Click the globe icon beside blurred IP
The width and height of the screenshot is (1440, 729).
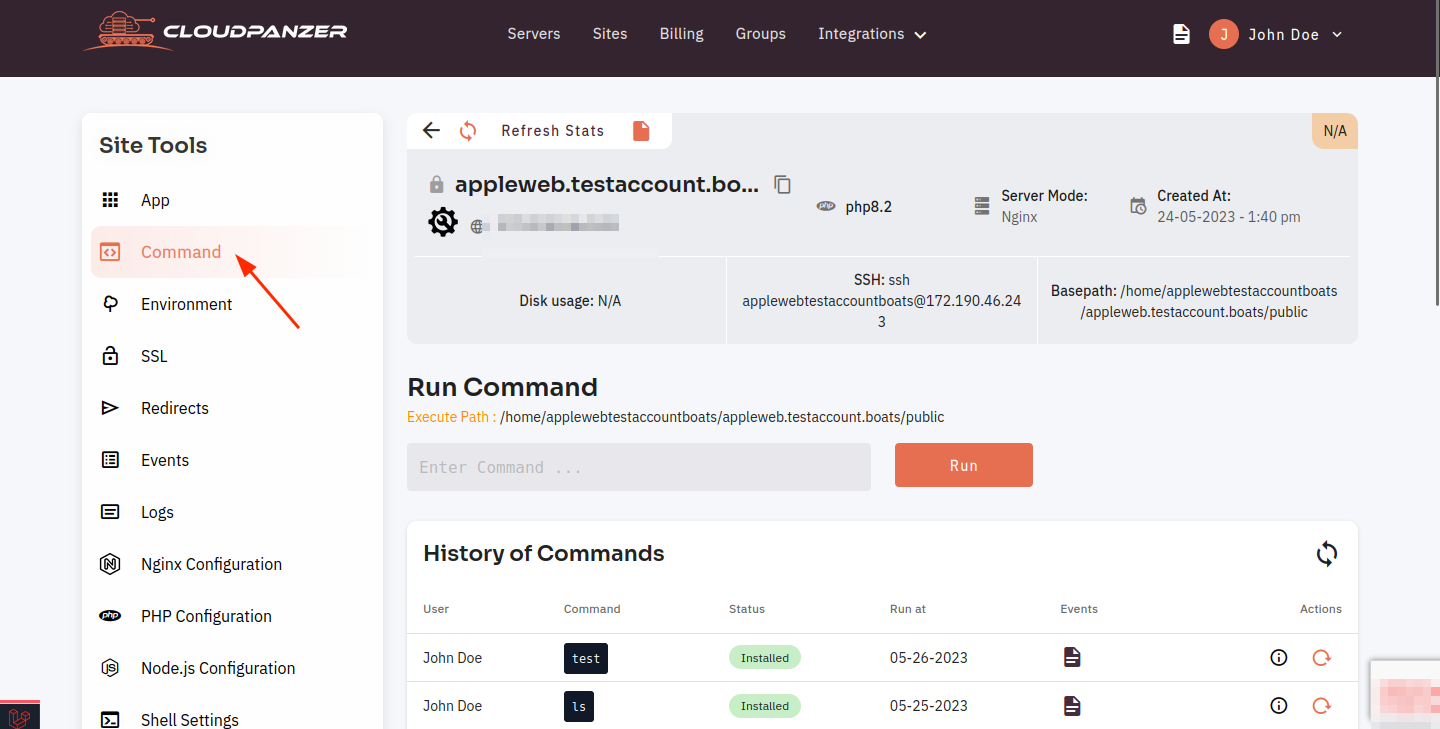click(478, 226)
